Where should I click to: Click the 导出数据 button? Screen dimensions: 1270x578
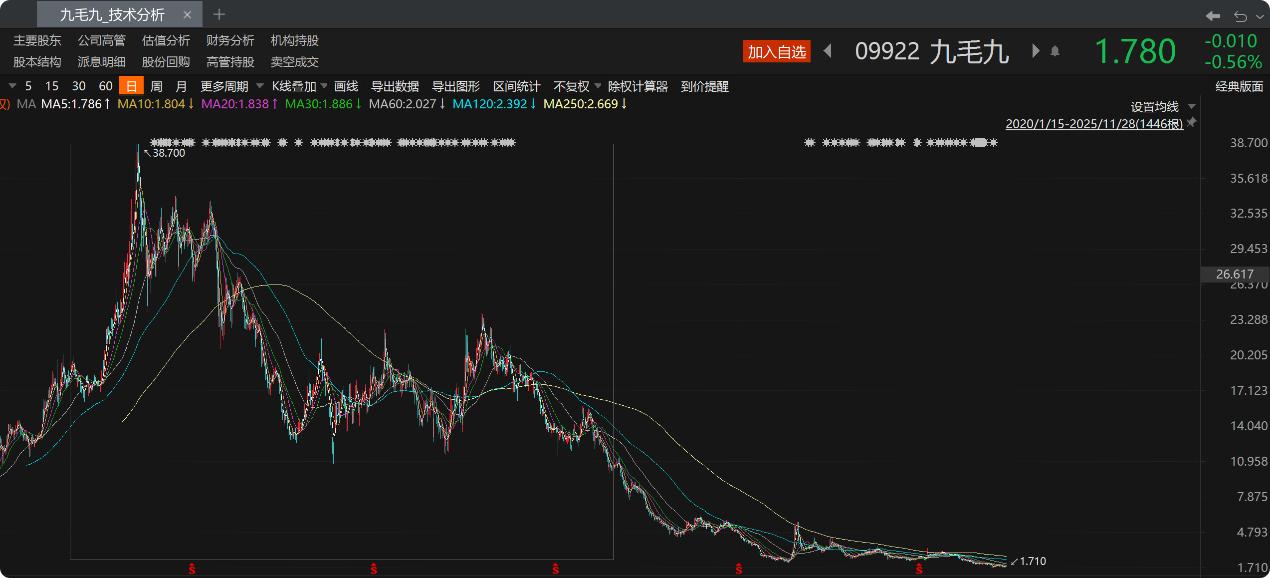pyautogui.click(x=395, y=86)
